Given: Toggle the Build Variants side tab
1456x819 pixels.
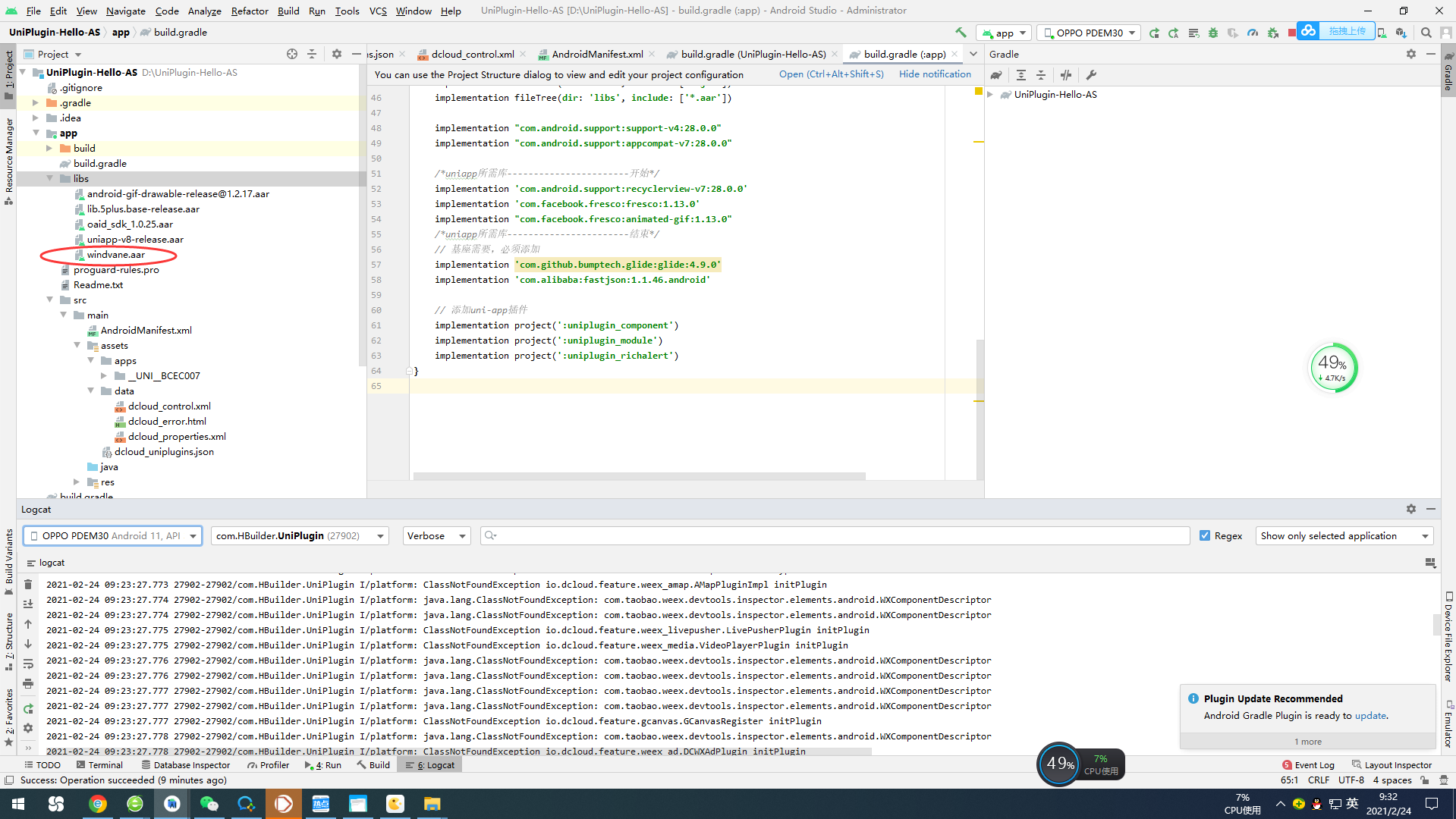Looking at the screenshot, I should [8, 562].
